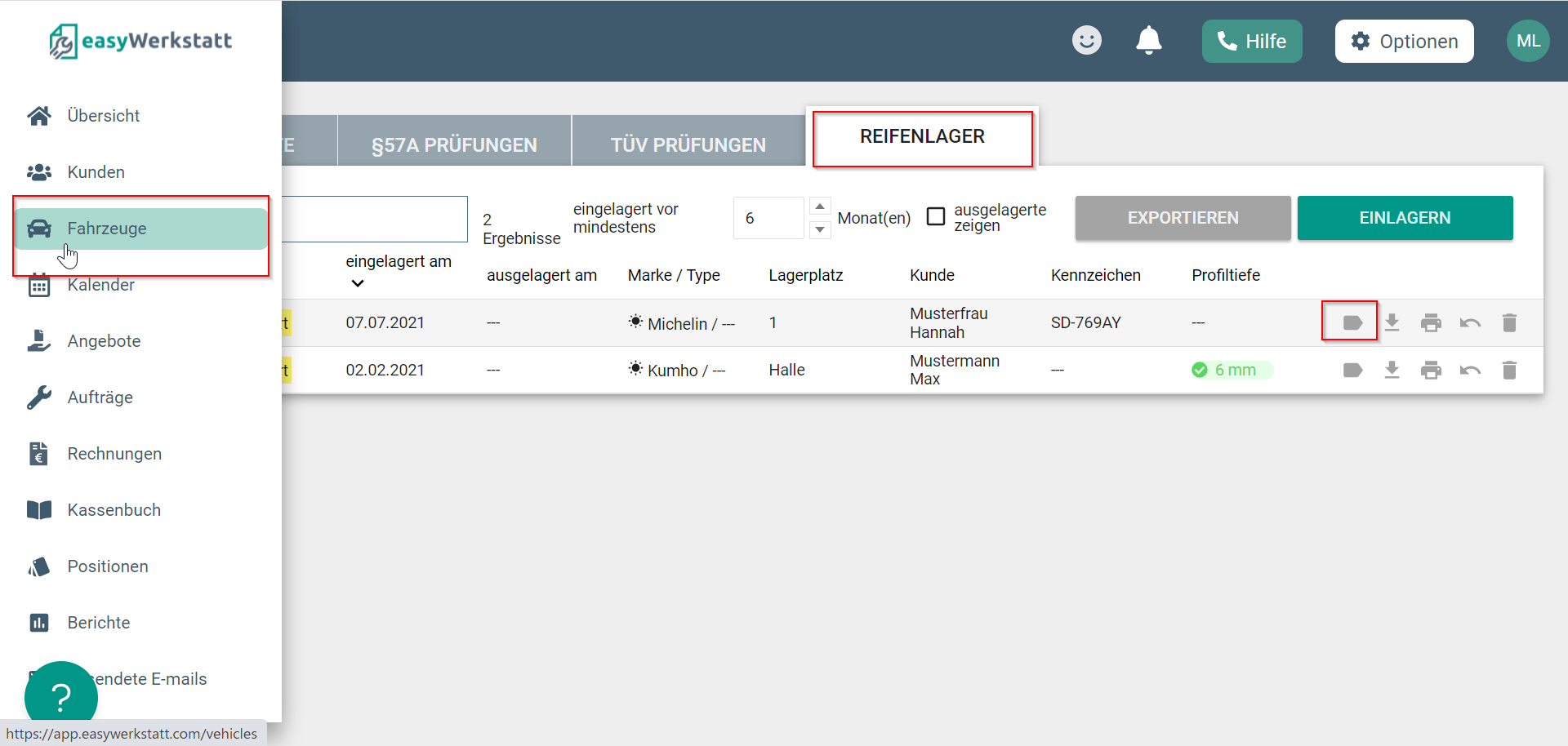Toggle sort arrow under 'eingelagert am'

coord(358,284)
